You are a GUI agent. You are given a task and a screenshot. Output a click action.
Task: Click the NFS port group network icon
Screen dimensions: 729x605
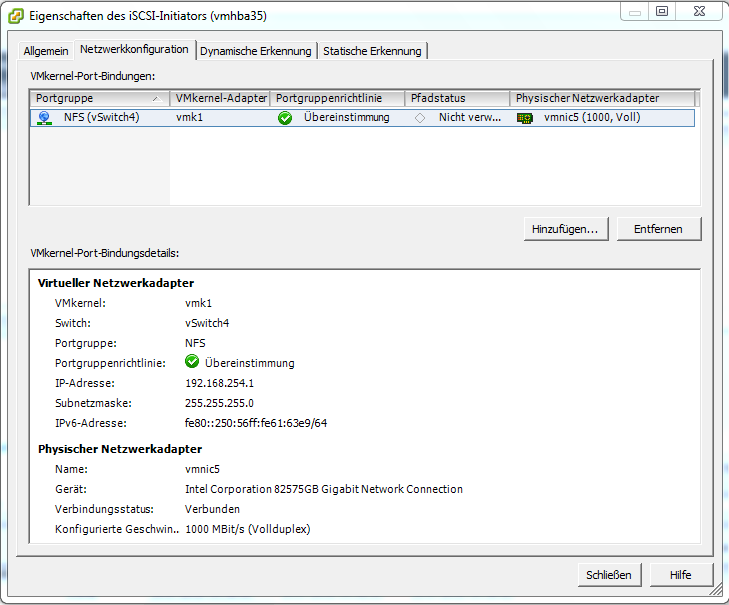pyautogui.click(x=44, y=118)
